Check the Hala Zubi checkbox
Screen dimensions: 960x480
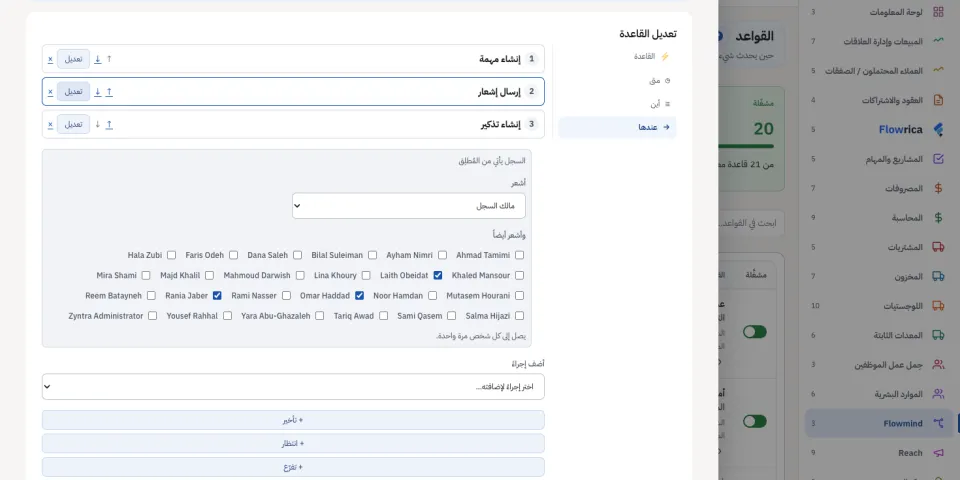click(x=171, y=255)
